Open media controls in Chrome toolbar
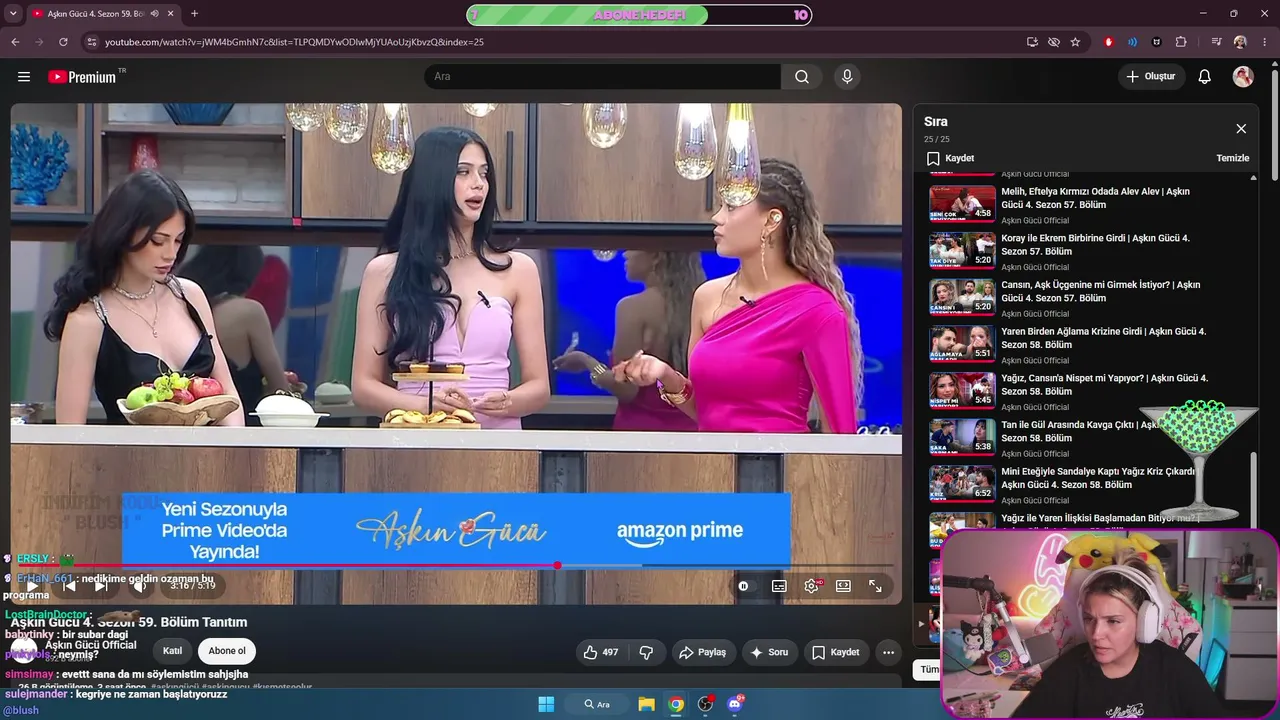1280x720 pixels. [x=1216, y=42]
